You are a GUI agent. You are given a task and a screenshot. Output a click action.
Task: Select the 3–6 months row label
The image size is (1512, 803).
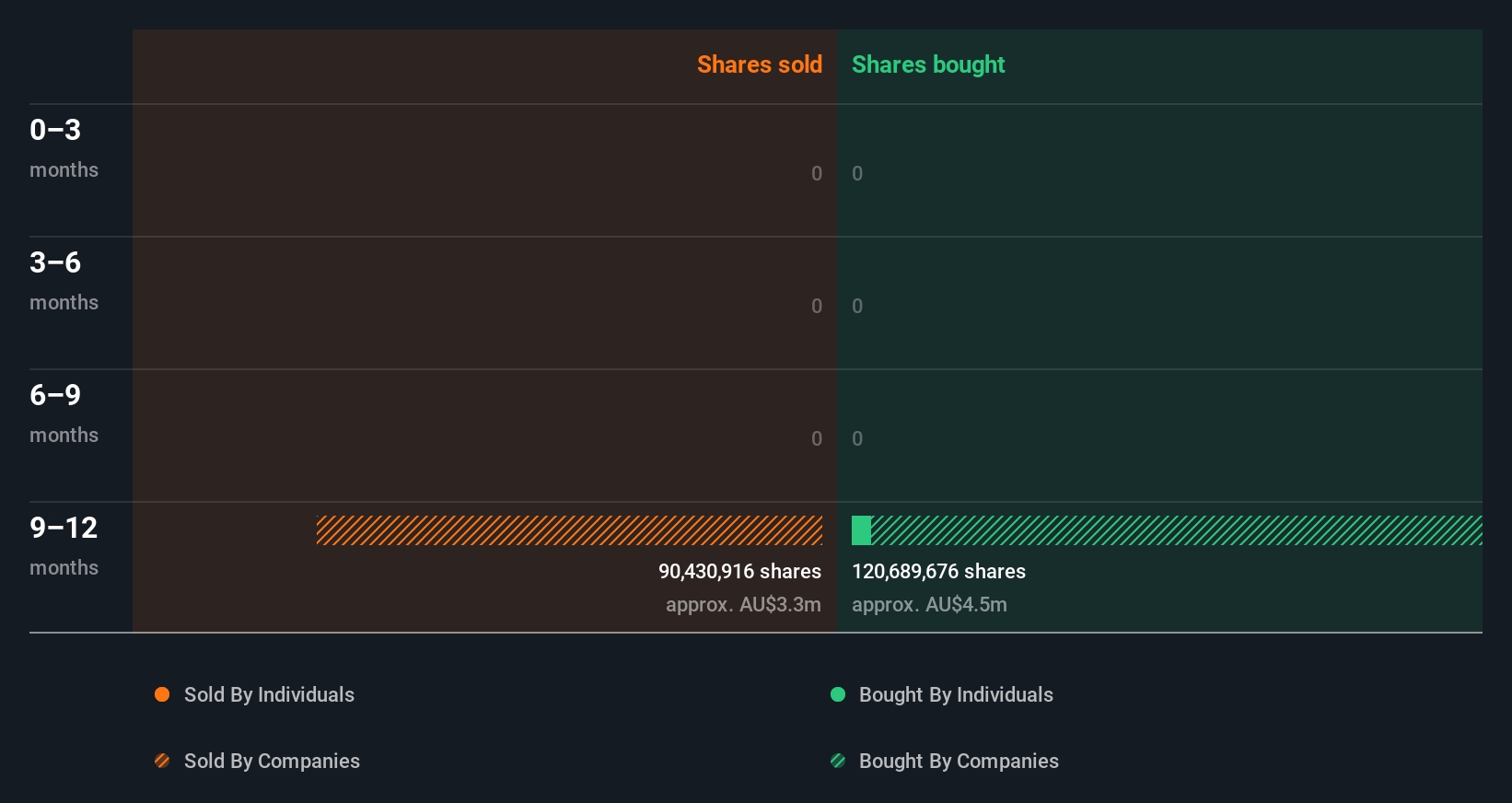(64, 281)
